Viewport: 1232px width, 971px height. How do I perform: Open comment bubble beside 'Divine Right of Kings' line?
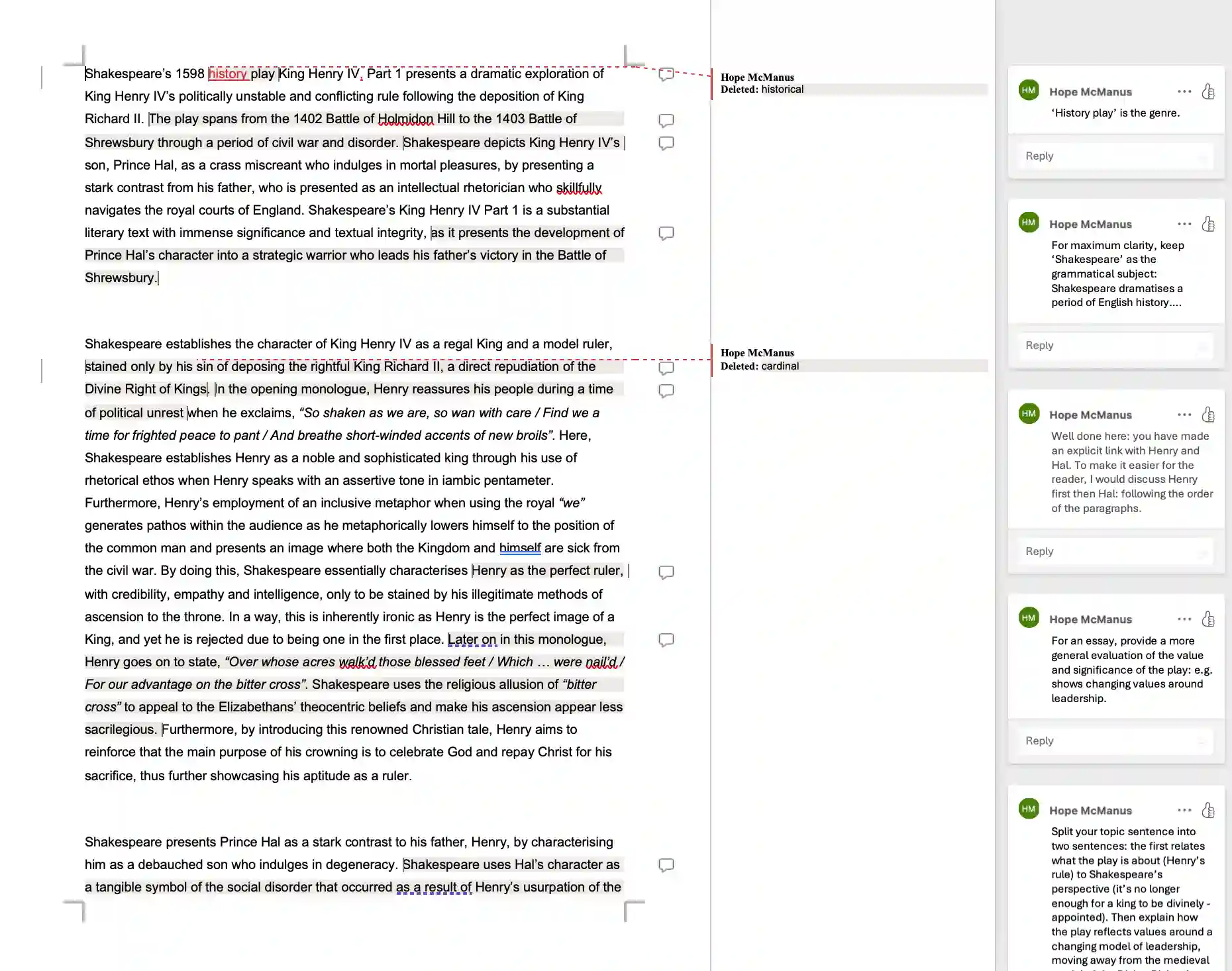coord(666,391)
